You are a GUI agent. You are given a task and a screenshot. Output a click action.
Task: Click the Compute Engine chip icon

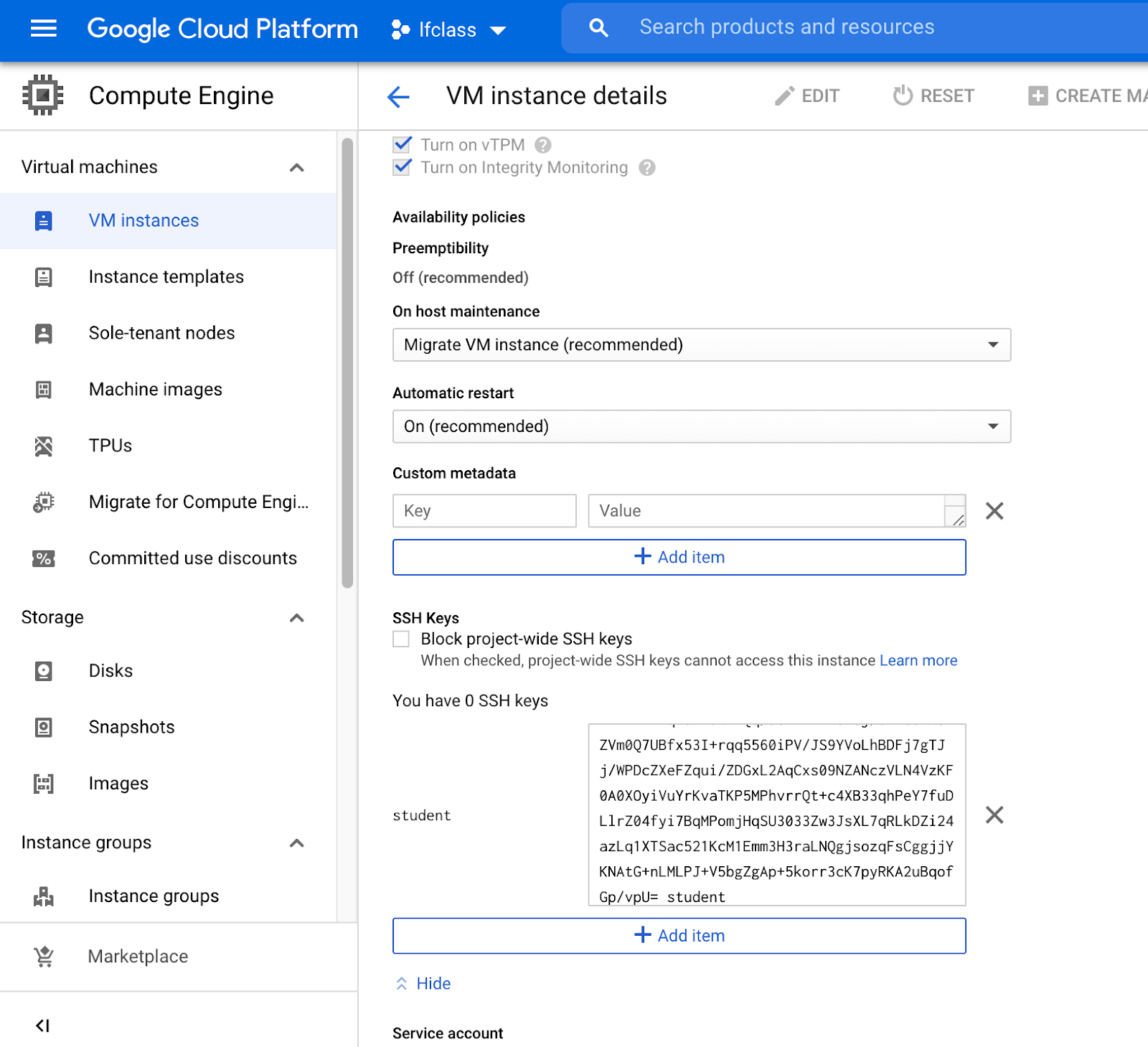pos(43,95)
